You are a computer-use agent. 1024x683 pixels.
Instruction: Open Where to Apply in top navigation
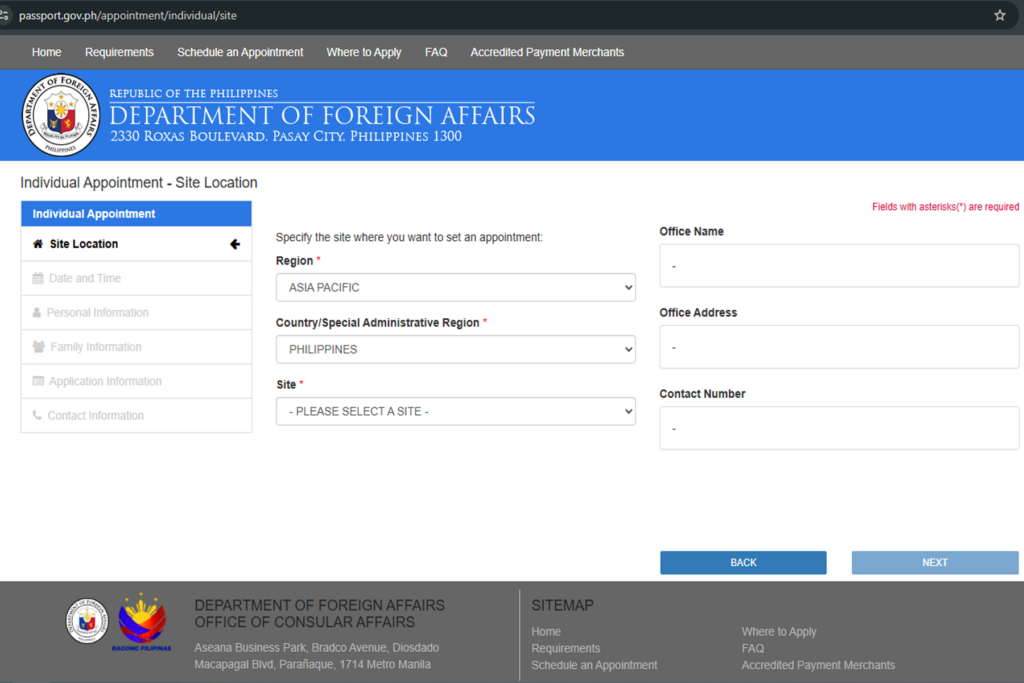tap(364, 52)
